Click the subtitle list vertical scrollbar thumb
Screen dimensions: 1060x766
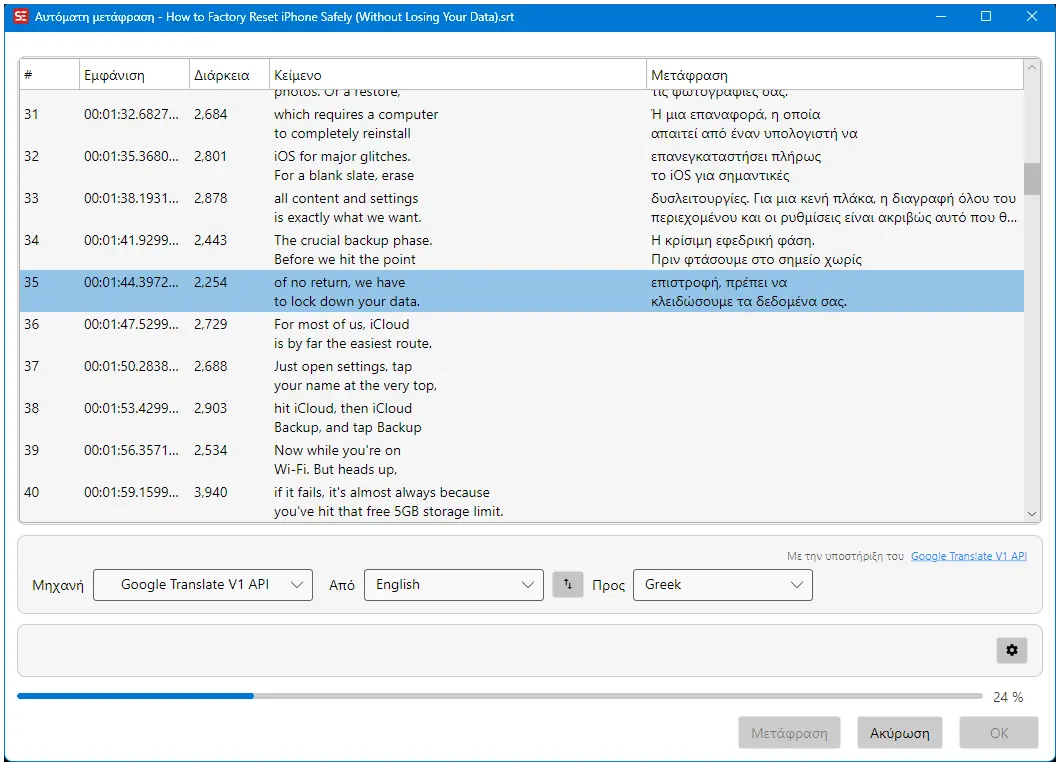[x=1032, y=178]
